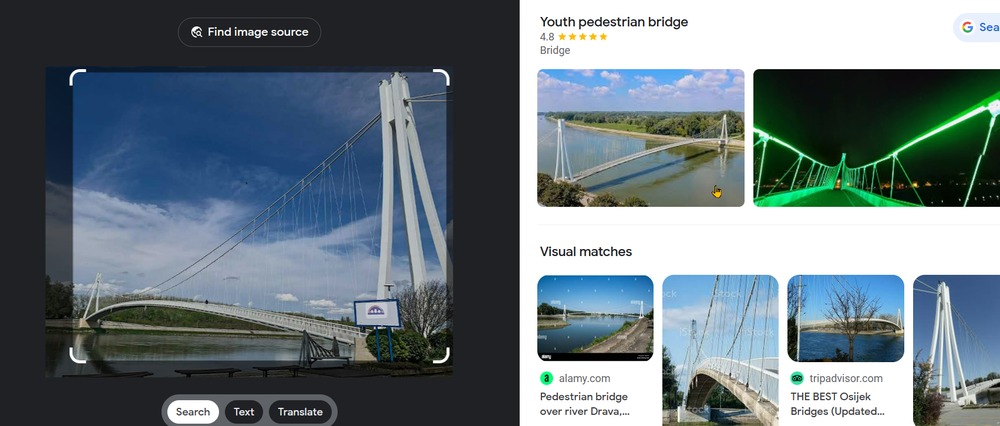Open the iStock bridge arch thumbnail
The image size is (1000, 426).
[x=721, y=350]
